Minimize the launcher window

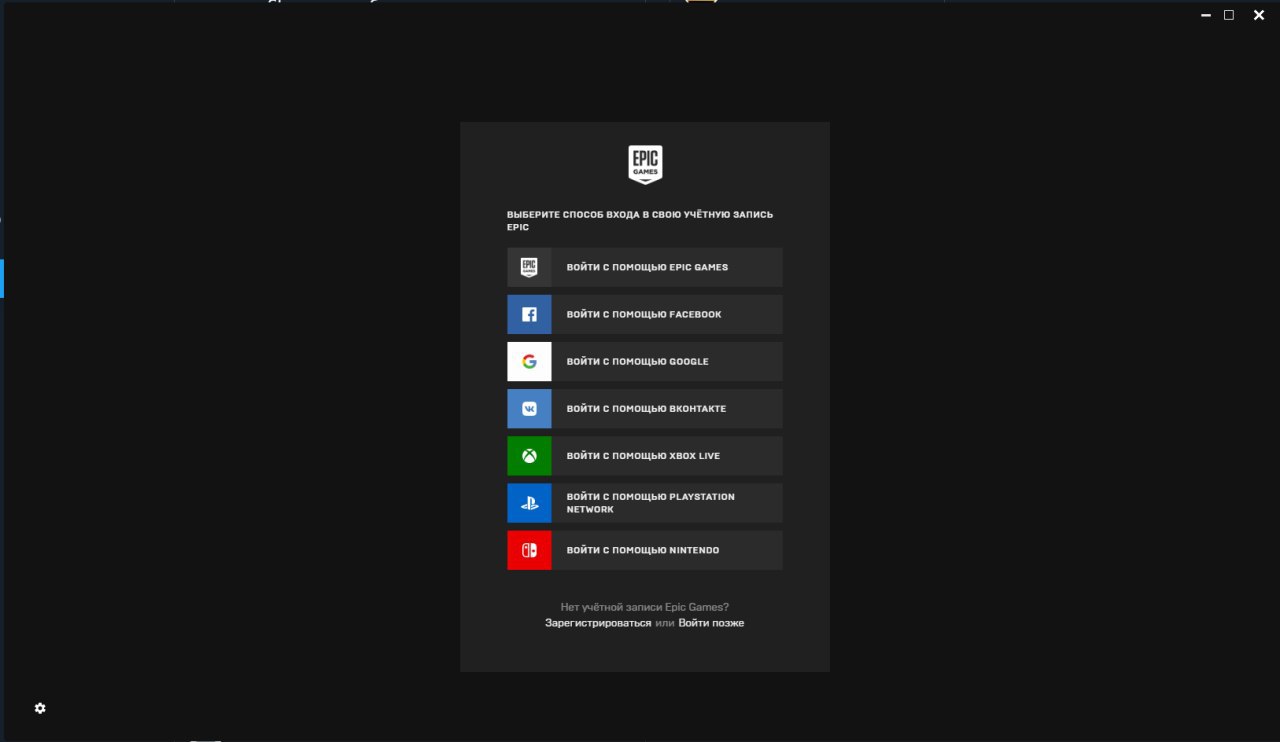pyautogui.click(x=1206, y=15)
